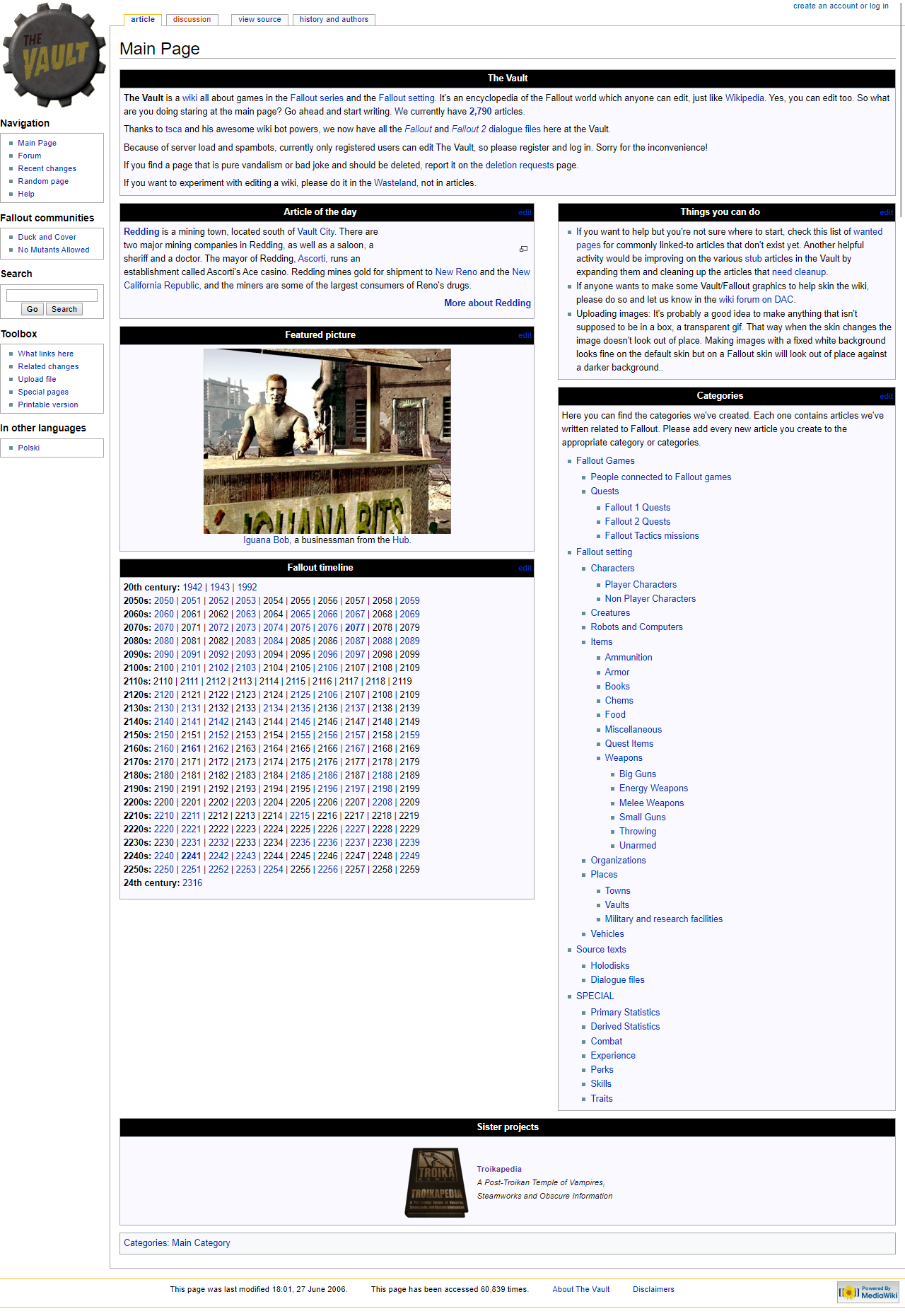The height and width of the screenshot is (1316, 905).
Task: Click the Powered by MediaWiki badge
Action: [x=868, y=1292]
